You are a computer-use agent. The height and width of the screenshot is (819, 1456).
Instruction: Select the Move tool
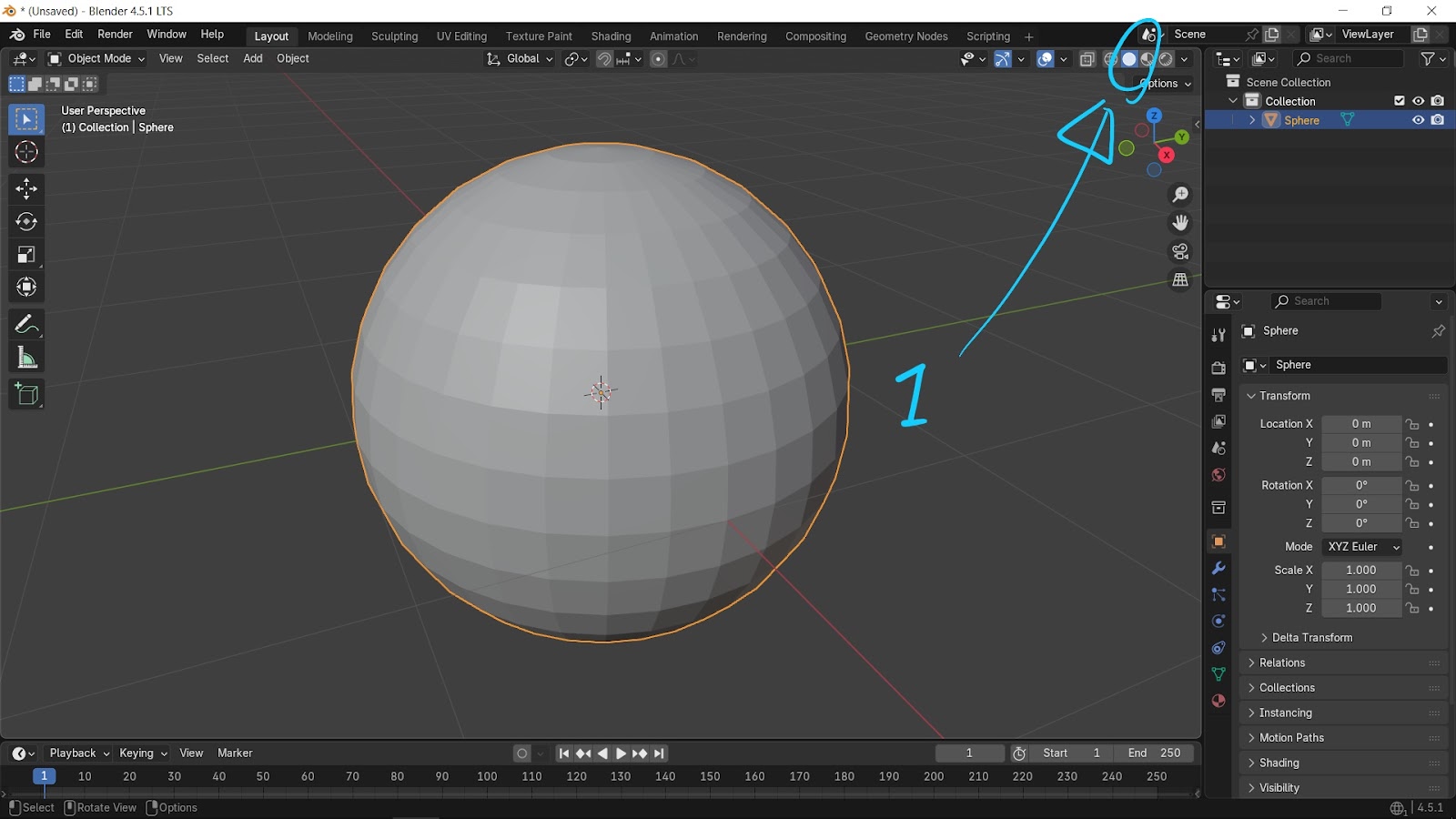pyautogui.click(x=26, y=188)
